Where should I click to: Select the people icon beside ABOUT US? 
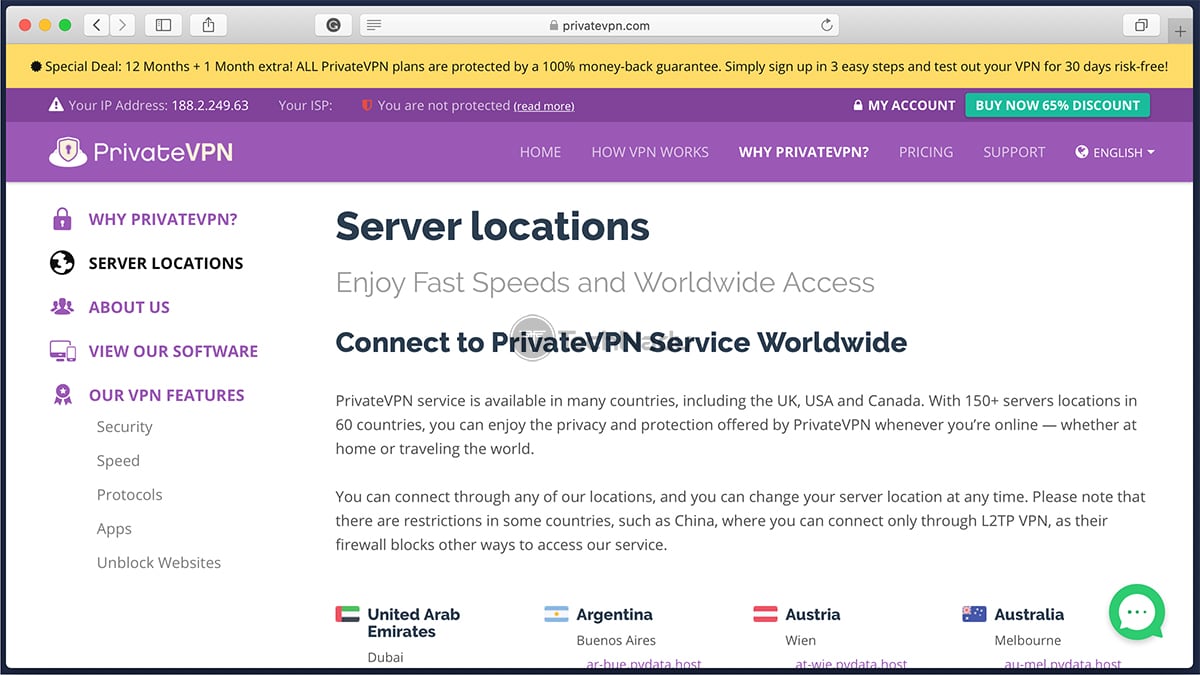(61, 306)
